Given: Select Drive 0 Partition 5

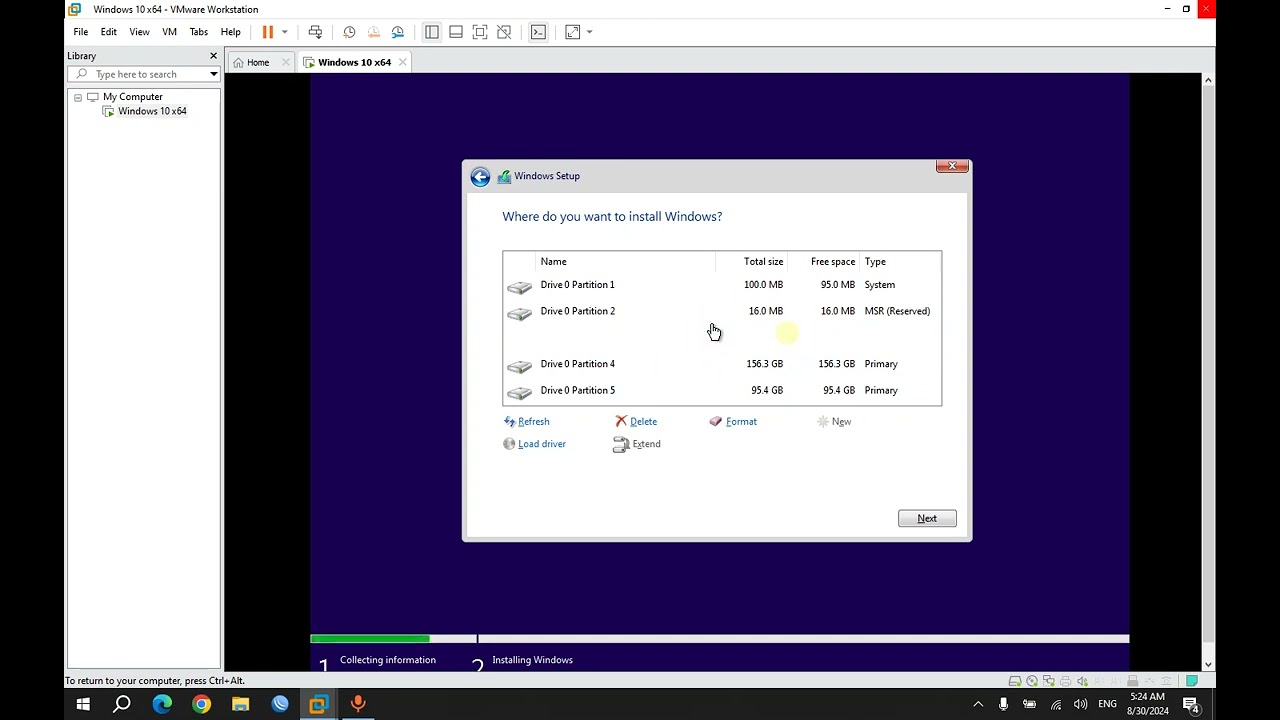Looking at the screenshot, I should 722,390.
